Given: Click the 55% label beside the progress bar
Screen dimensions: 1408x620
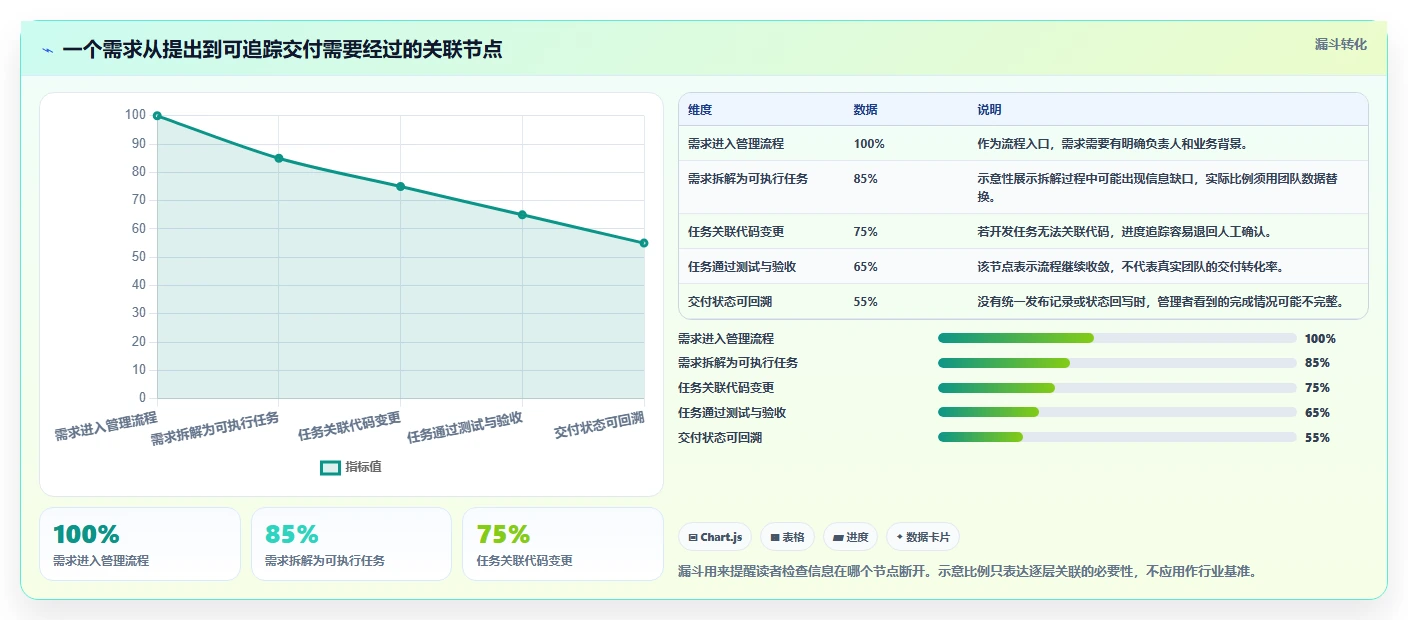Looking at the screenshot, I should click(x=1317, y=438).
